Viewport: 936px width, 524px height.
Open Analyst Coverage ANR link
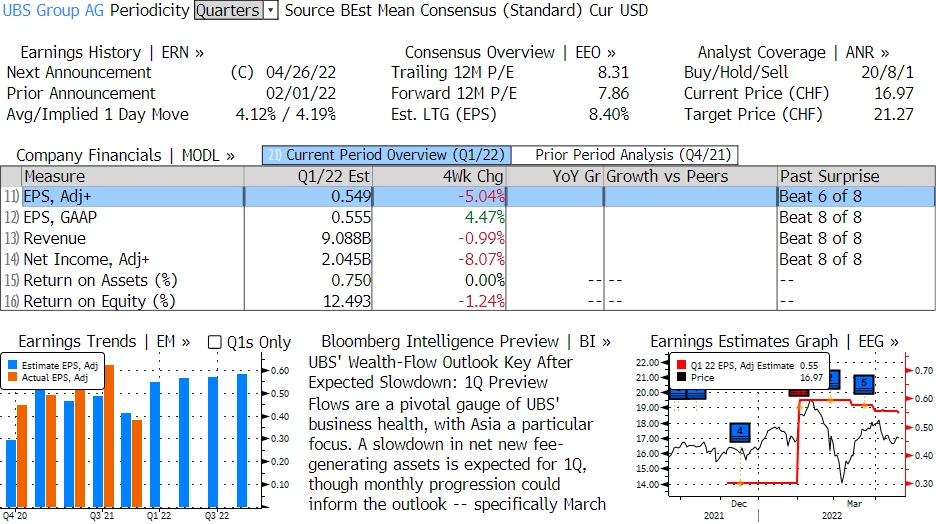(793, 53)
